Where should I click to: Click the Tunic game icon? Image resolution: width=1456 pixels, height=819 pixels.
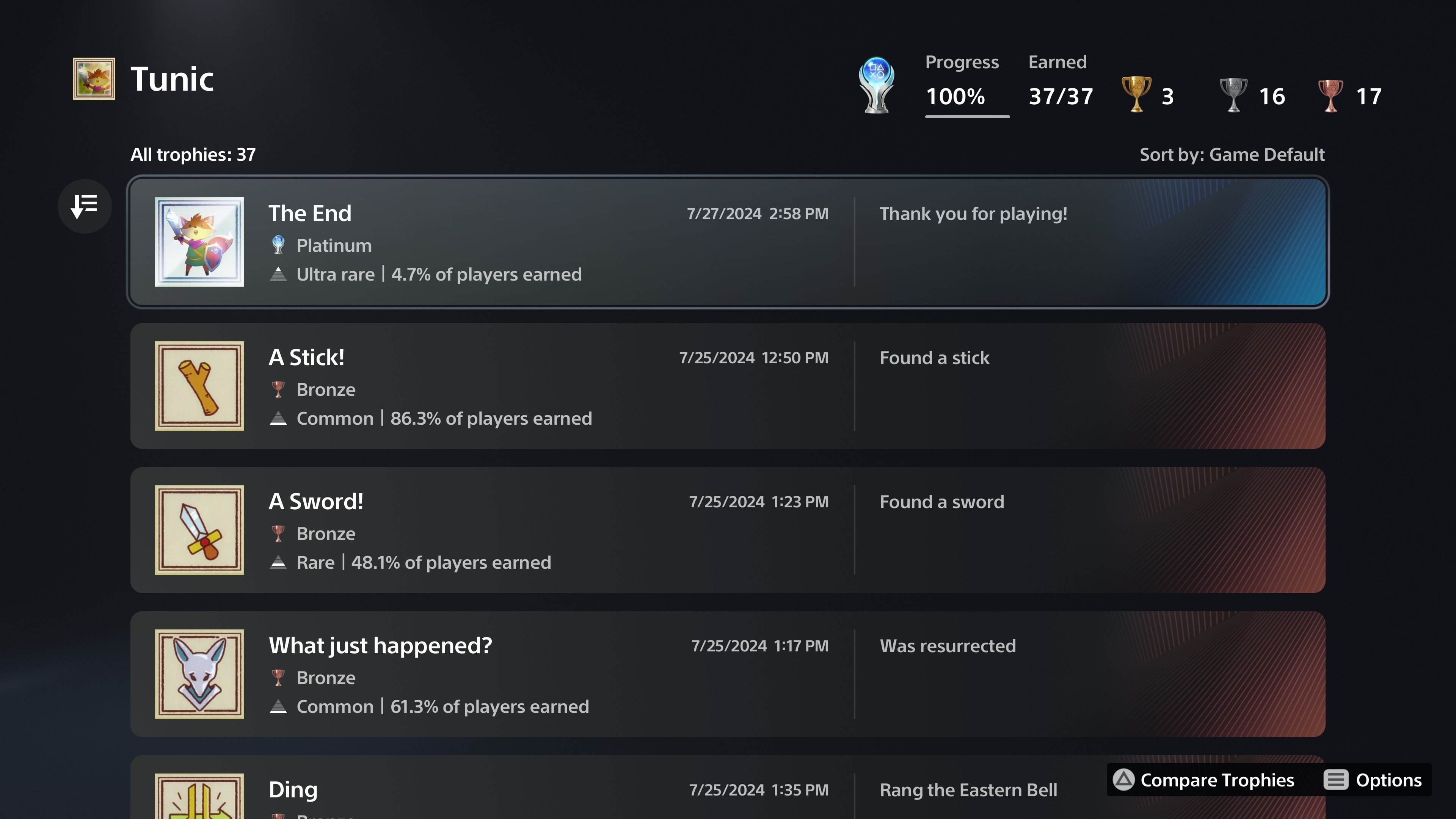pyautogui.click(x=94, y=78)
